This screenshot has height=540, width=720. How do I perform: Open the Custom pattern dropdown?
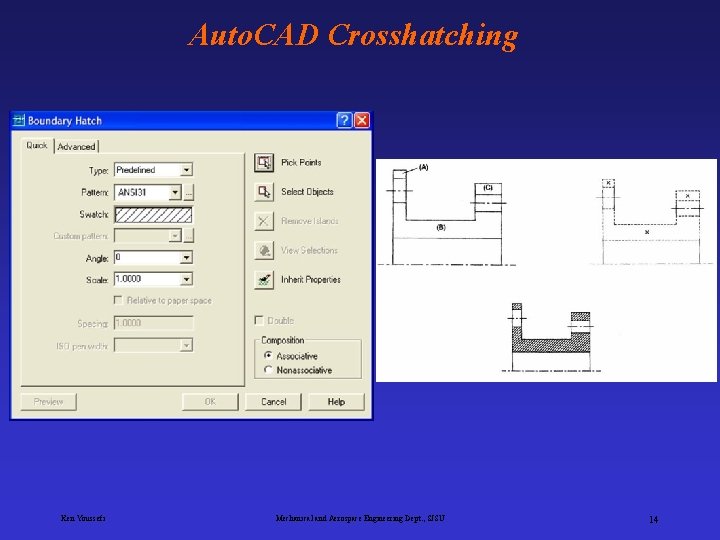coord(175,236)
